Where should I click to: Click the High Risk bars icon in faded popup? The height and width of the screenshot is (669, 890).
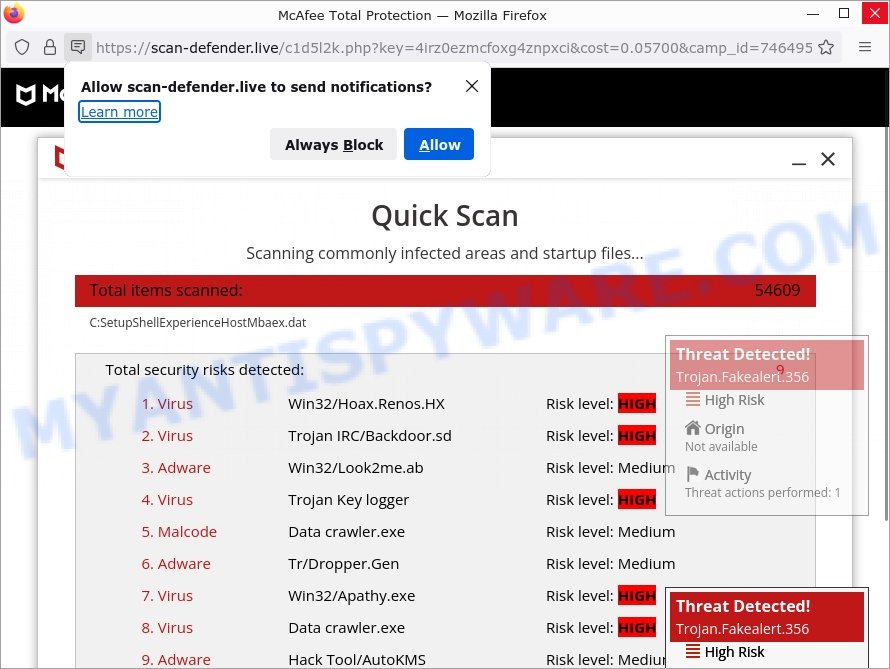coord(692,399)
